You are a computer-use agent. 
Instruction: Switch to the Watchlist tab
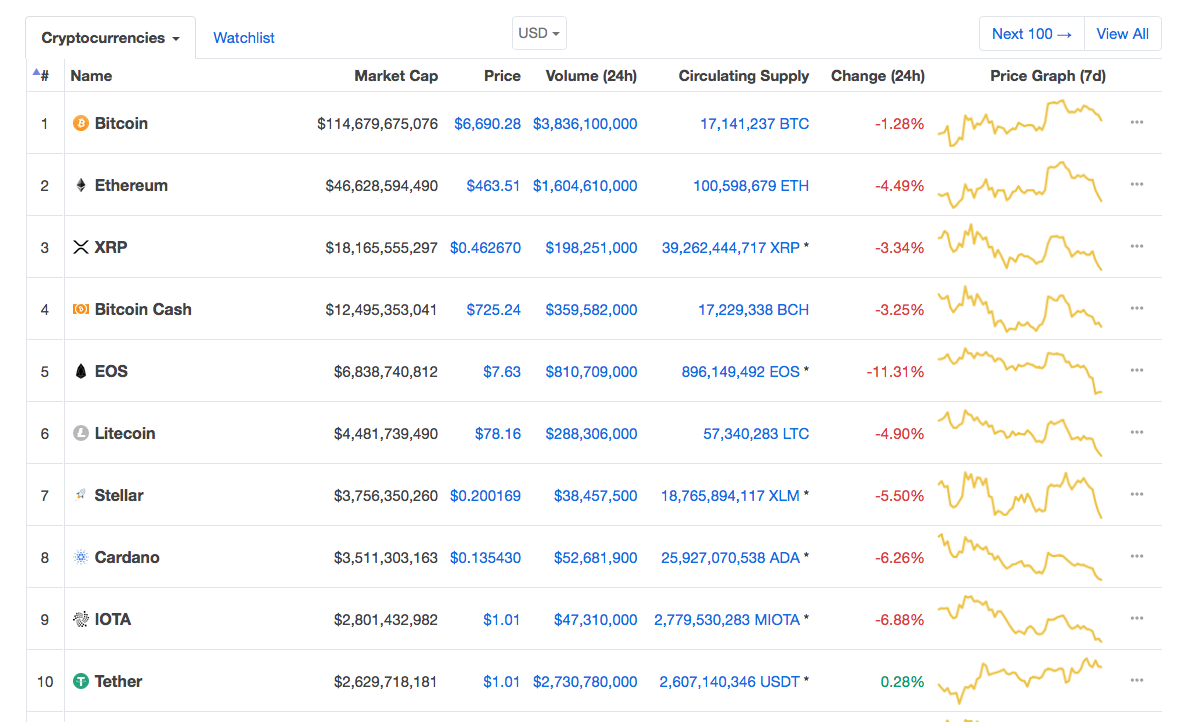(244, 37)
